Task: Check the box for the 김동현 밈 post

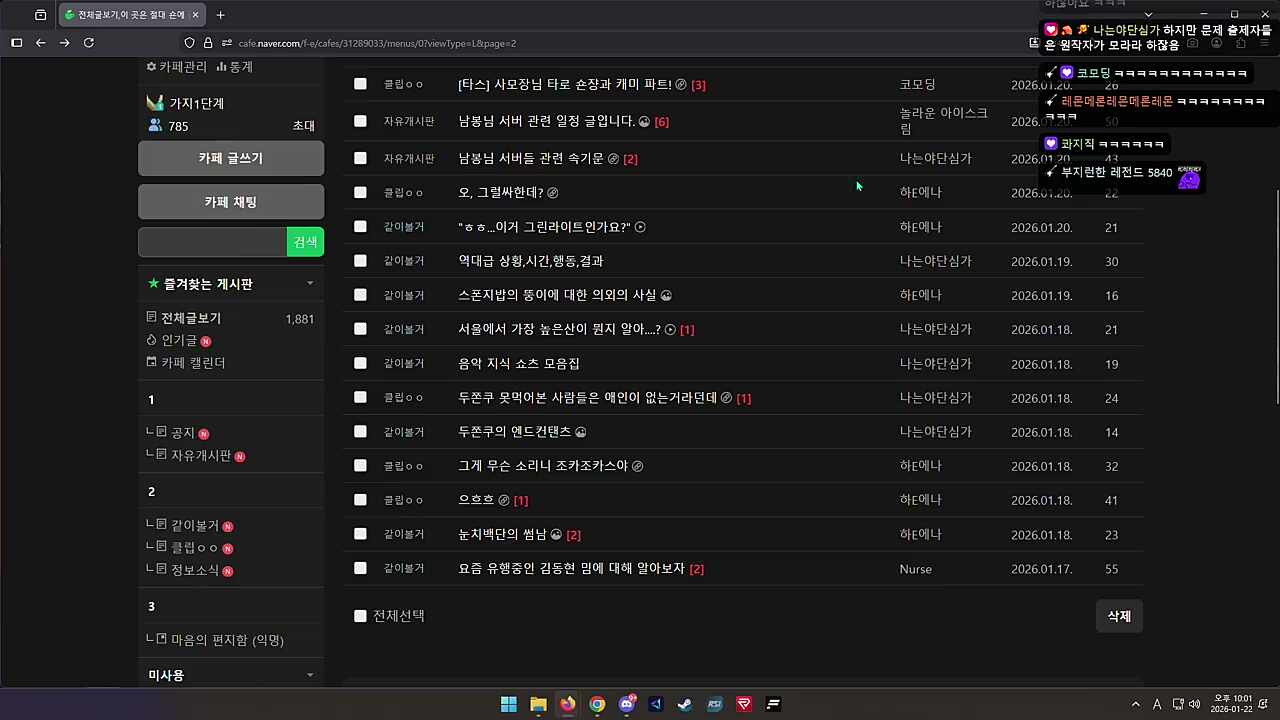Action: [x=360, y=568]
